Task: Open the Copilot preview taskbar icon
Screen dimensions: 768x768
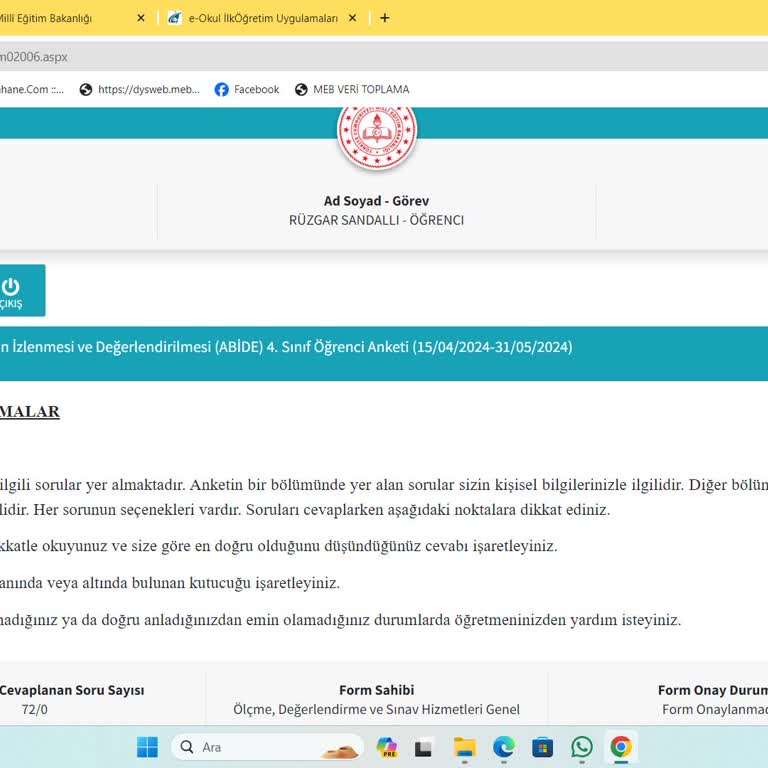Action: click(x=386, y=747)
